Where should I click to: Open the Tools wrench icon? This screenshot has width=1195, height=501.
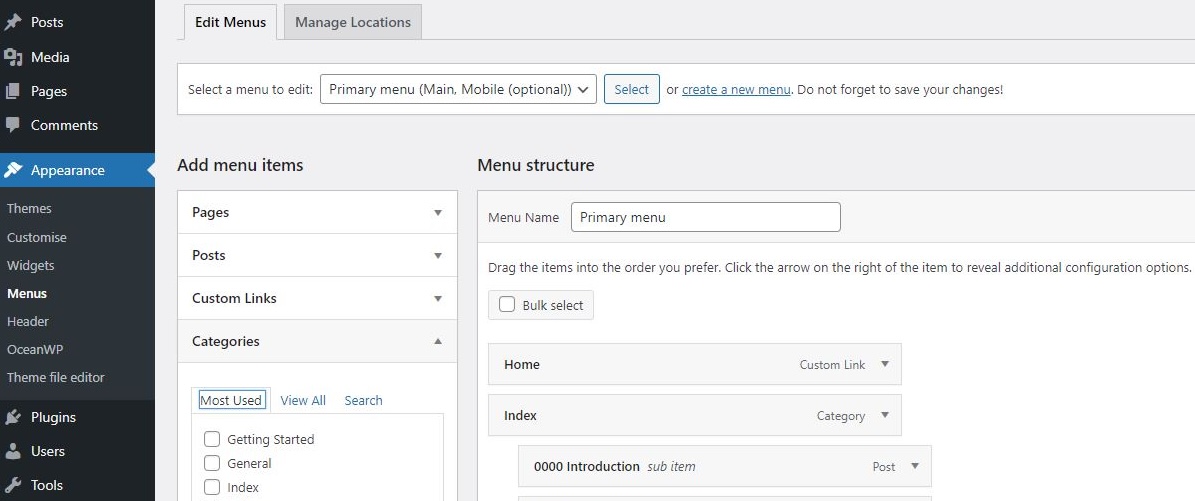coord(13,485)
